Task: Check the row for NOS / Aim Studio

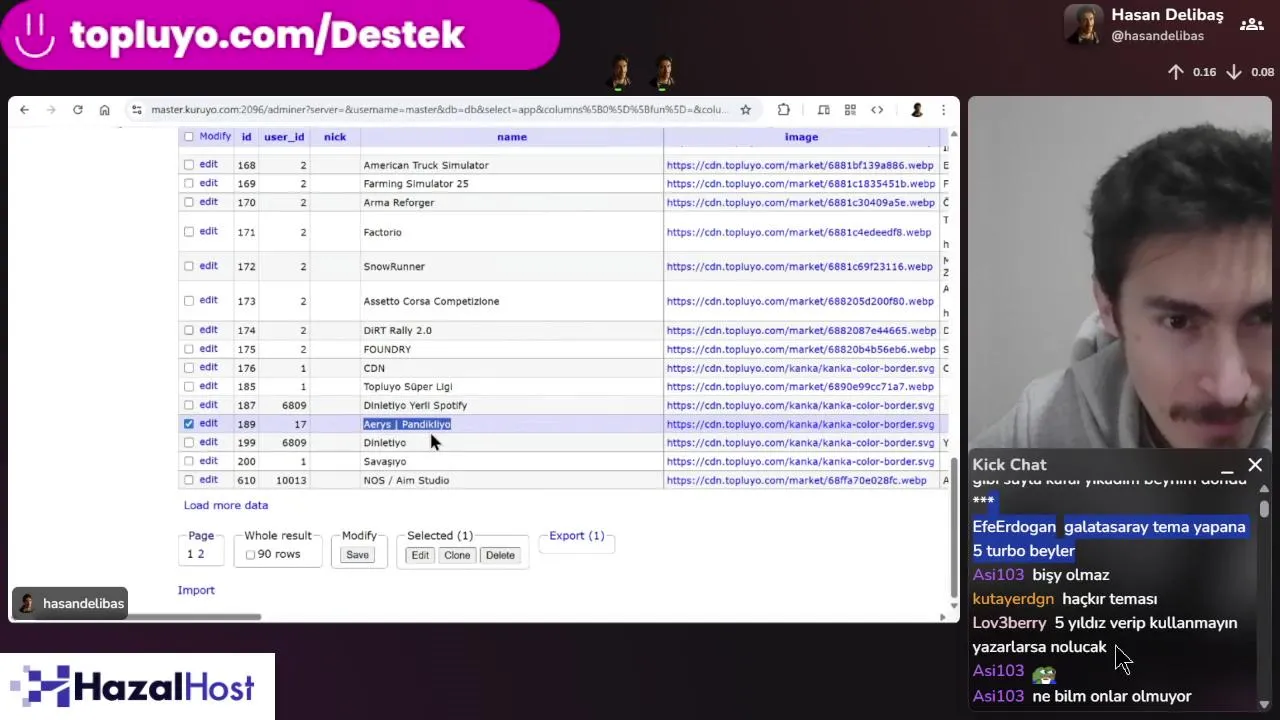Action: point(189,480)
